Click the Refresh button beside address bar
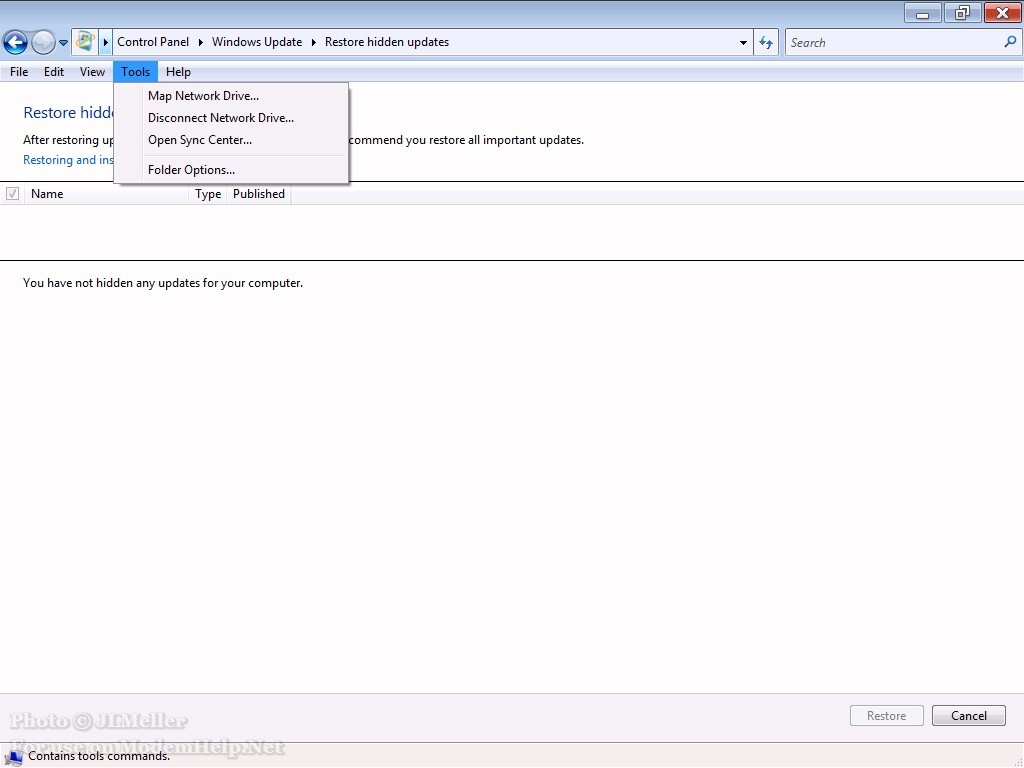 [766, 43]
